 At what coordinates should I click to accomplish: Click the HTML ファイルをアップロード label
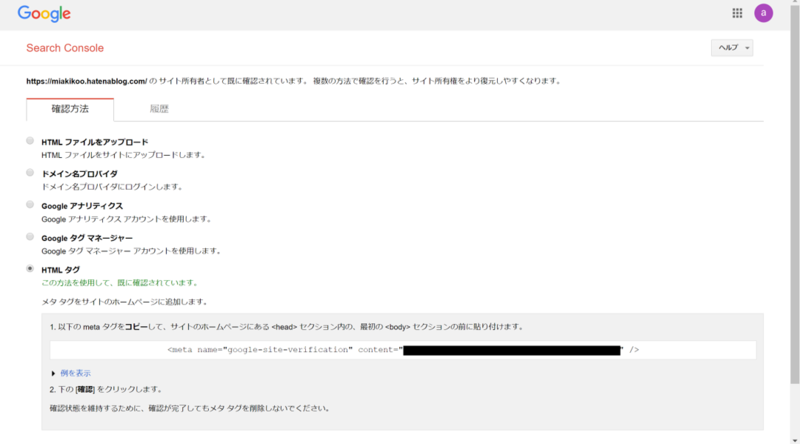click(x=95, y=142)
